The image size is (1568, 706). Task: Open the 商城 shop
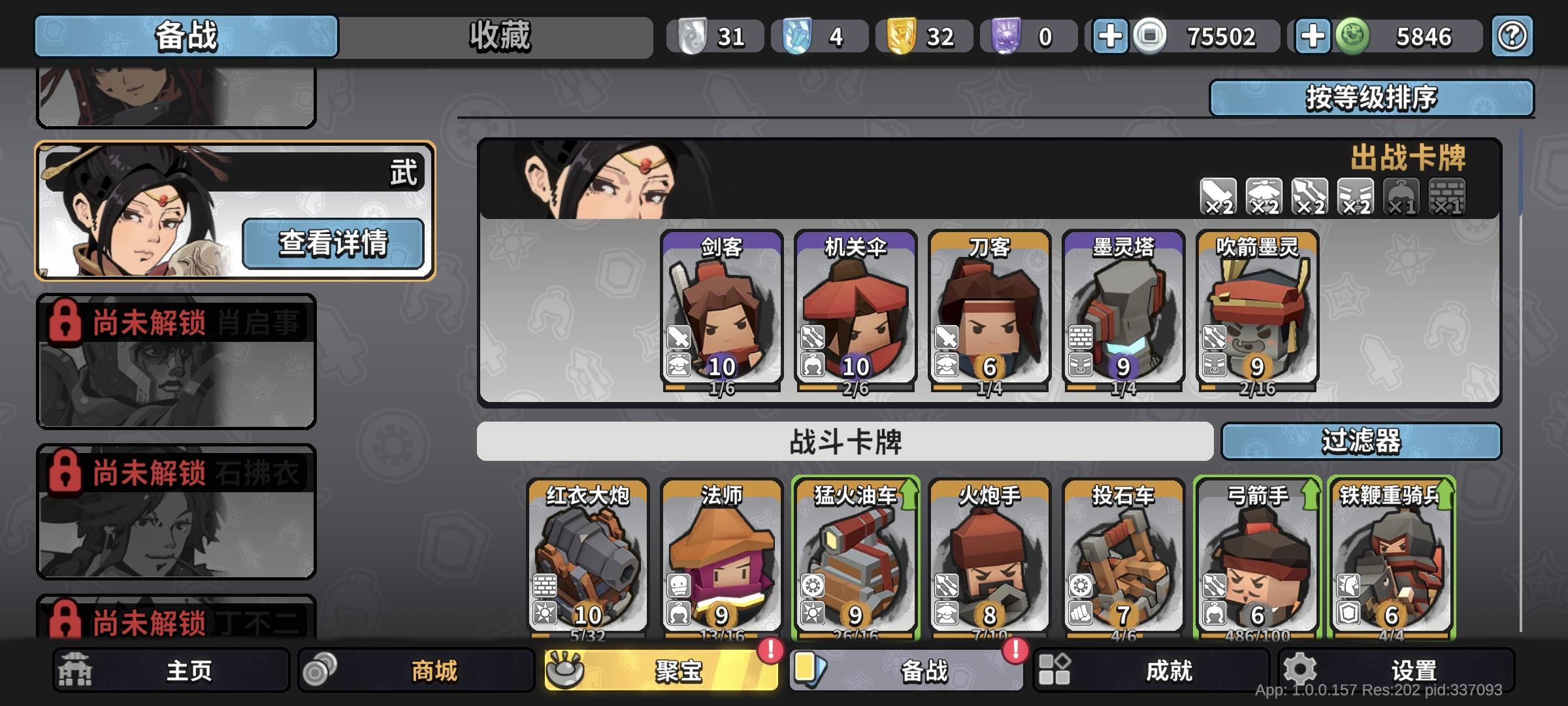click(x=416, y=670)
